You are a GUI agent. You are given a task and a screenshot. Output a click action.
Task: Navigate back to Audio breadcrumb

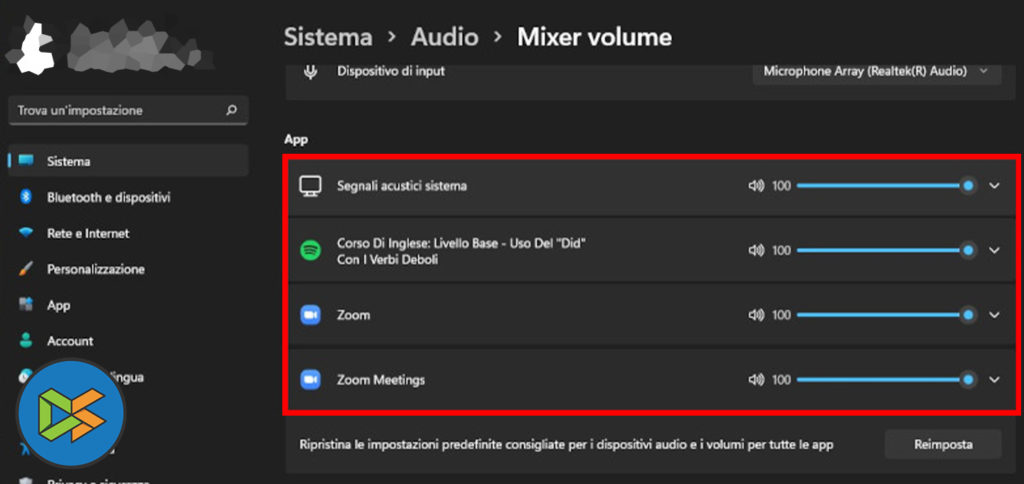coord(445,37)
